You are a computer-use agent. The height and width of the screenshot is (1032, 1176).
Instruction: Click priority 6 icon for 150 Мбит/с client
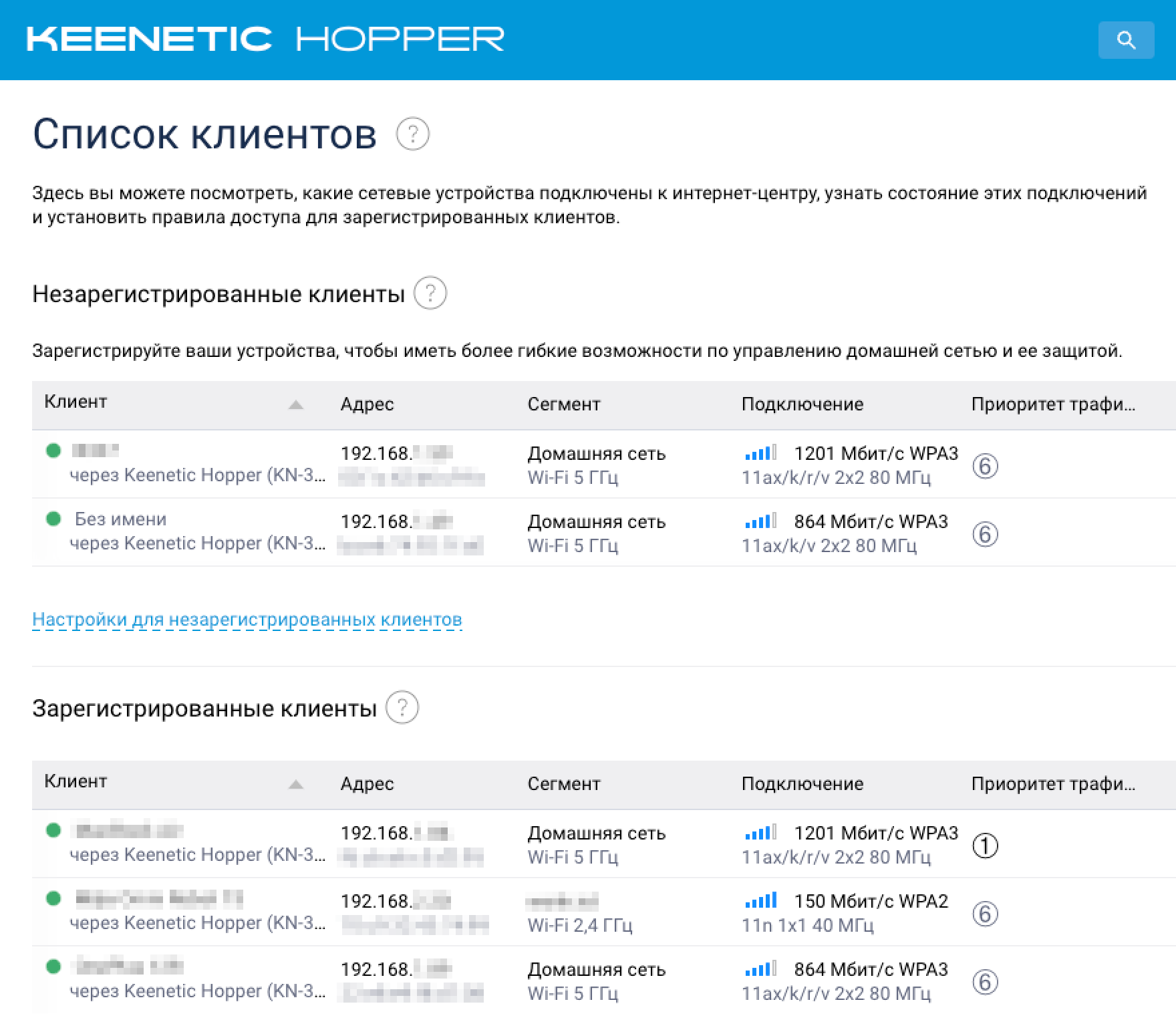pyautogui.click(x=985, y=914)
